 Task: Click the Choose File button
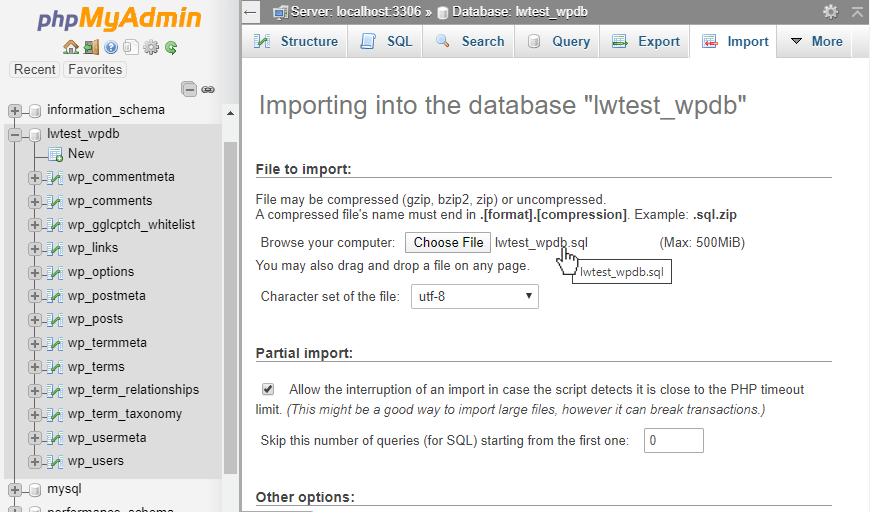click(x=448, y=242)
